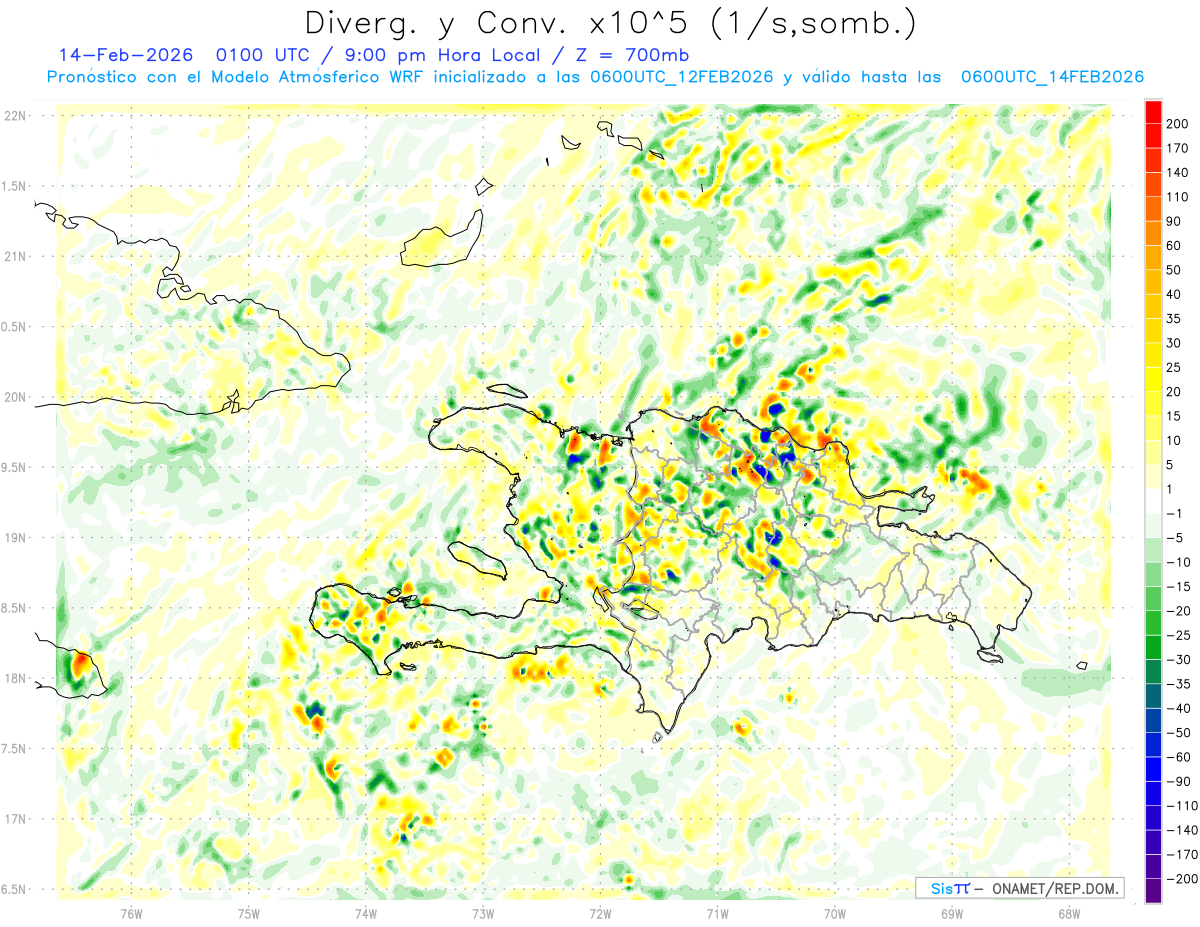Screen dimensions: 1200x927
Task: Click the valid-until time "0600UTC_14FEB2026"
Action: click(1052, 77)
